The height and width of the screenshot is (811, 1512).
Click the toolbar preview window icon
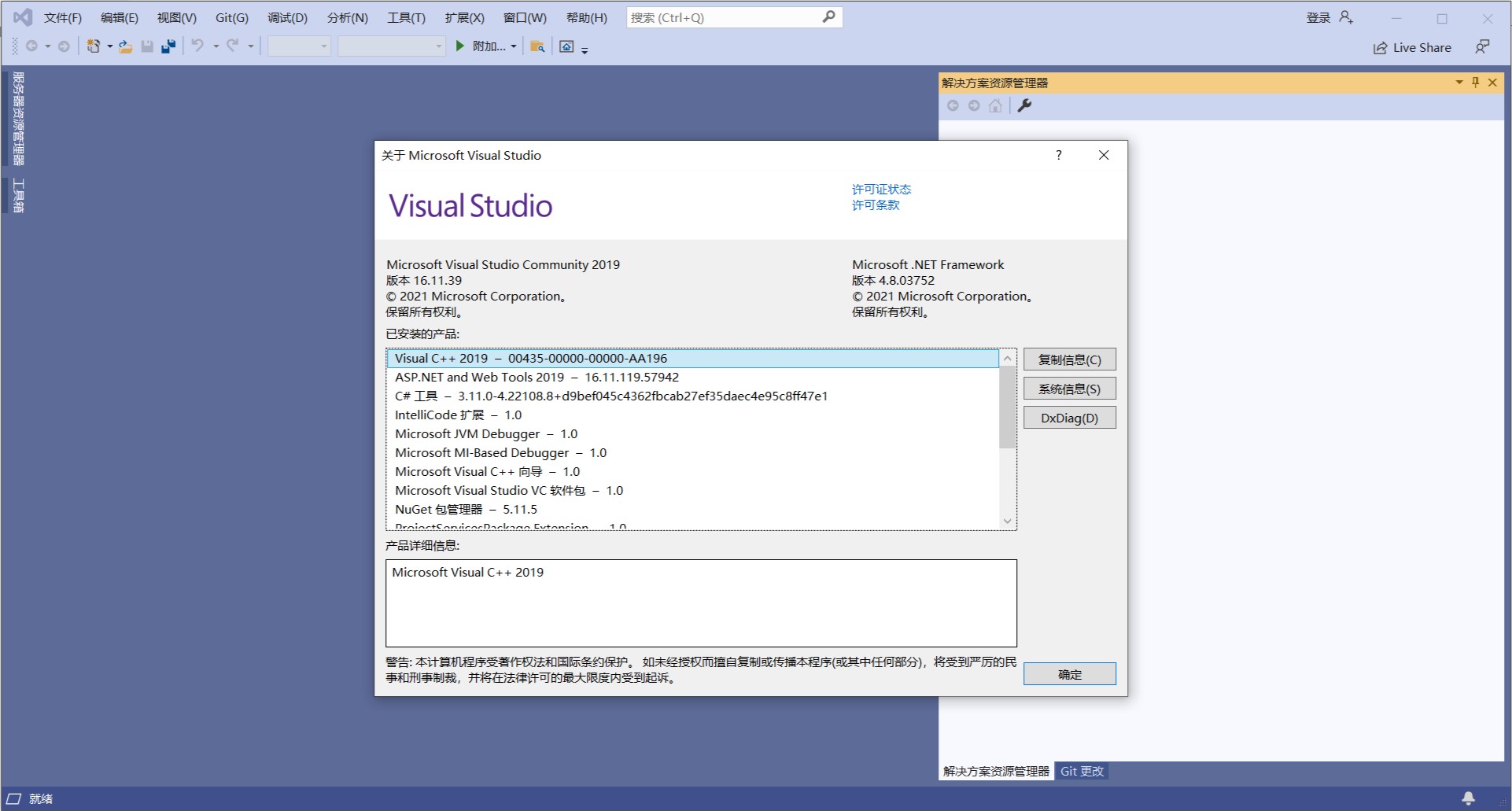pyautogui.click(x=566, y=46)
